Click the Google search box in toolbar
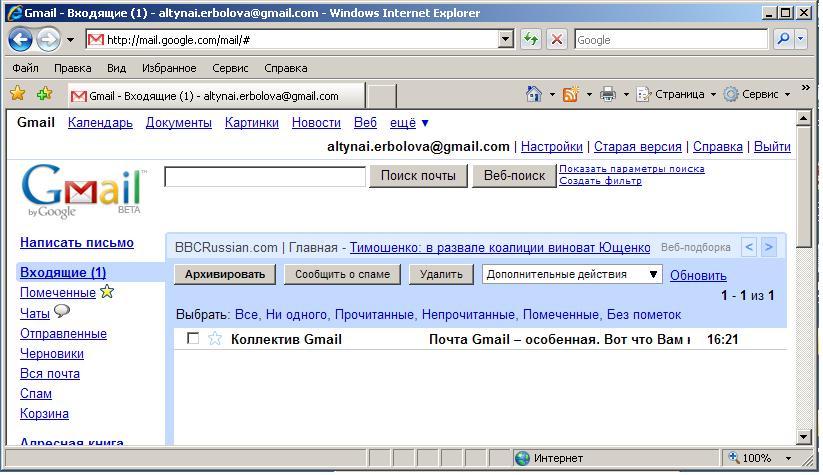Viewport: 823px width, 475px height. (x=671, y=40)
